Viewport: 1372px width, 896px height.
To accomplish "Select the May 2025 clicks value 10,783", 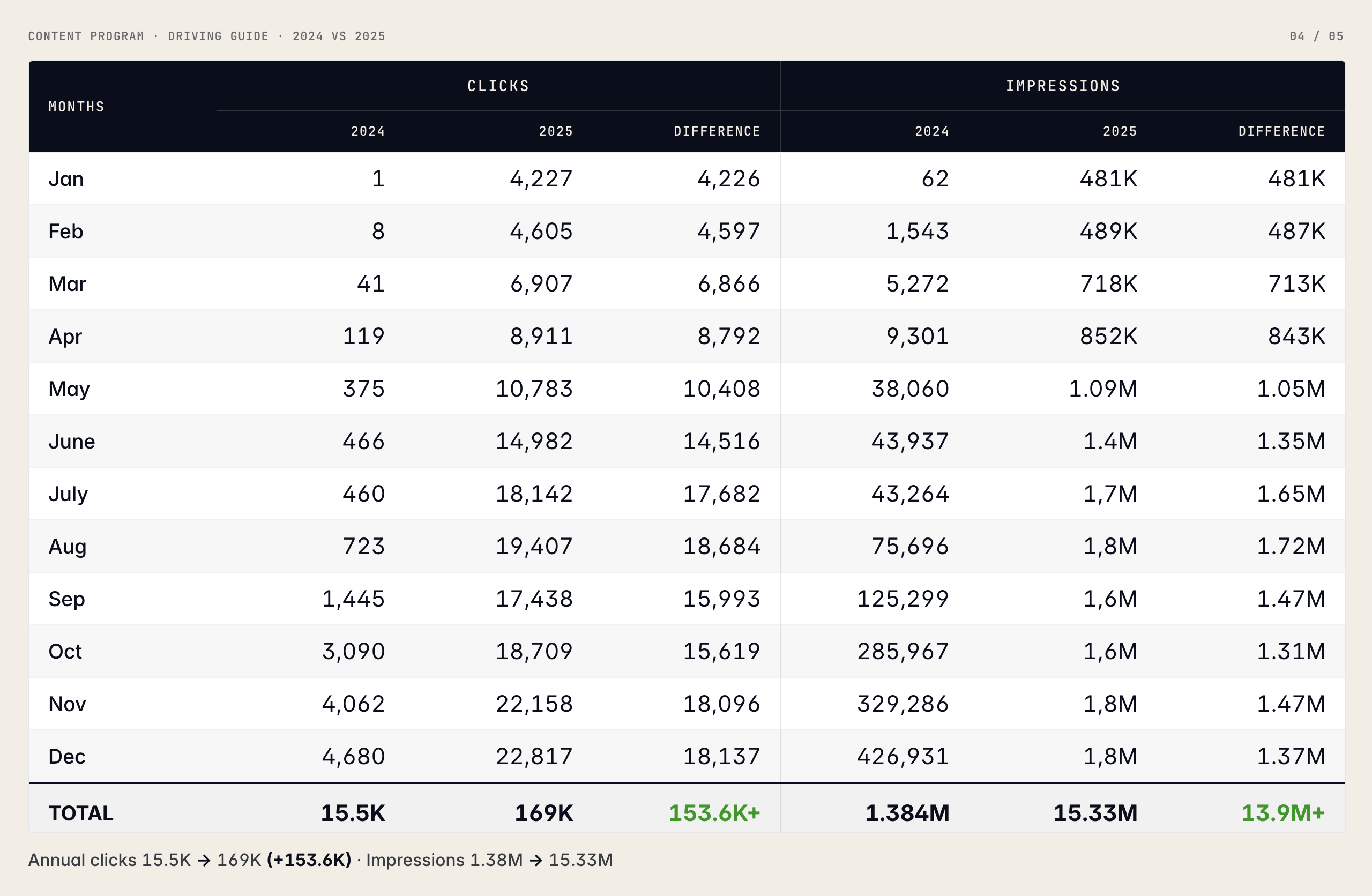I will (x=534, y=389).
